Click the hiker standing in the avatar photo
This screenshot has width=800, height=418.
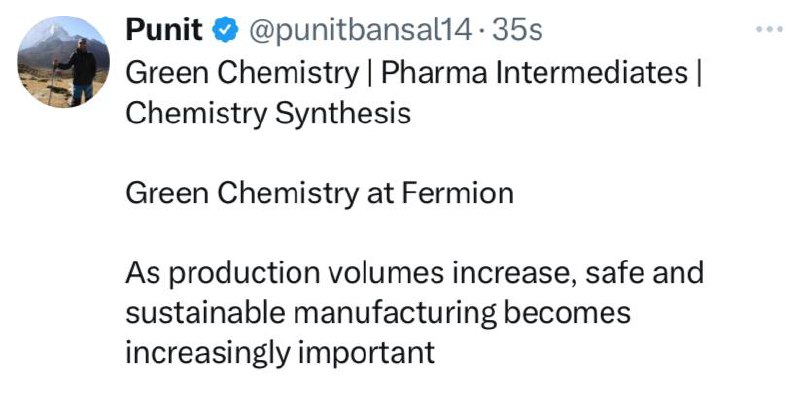click(81, 71)
